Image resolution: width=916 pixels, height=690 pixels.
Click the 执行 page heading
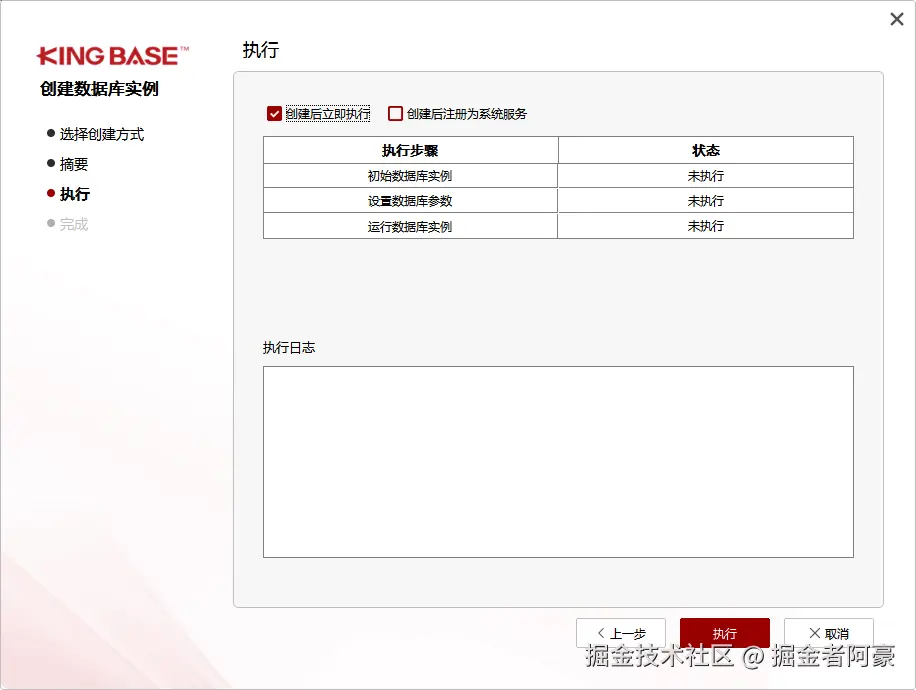[261, 50]
